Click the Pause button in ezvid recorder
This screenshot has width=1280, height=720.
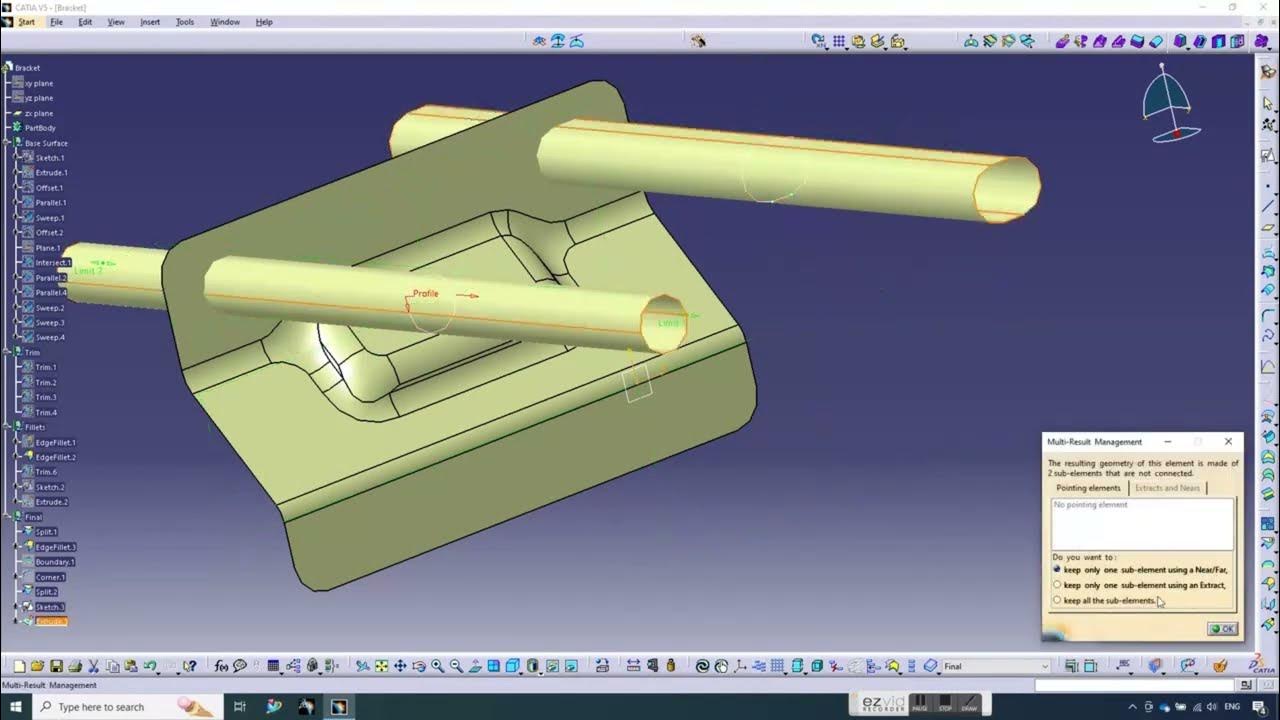point(919,704)
